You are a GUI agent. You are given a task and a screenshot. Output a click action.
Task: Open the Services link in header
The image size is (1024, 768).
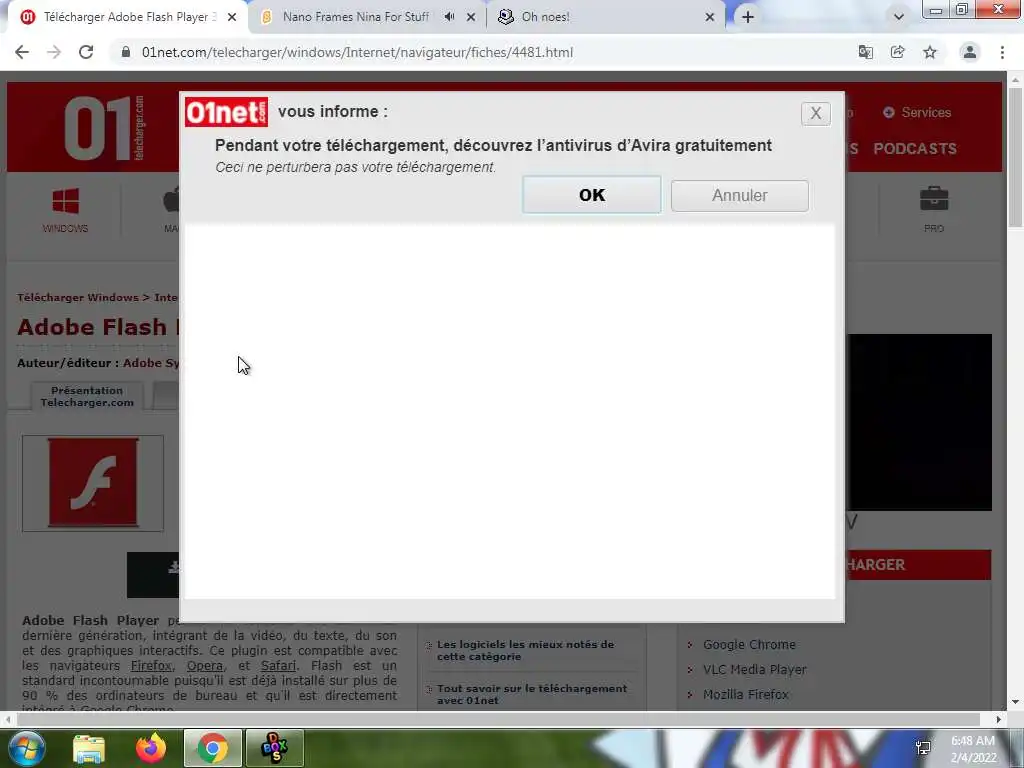point(917,112)
